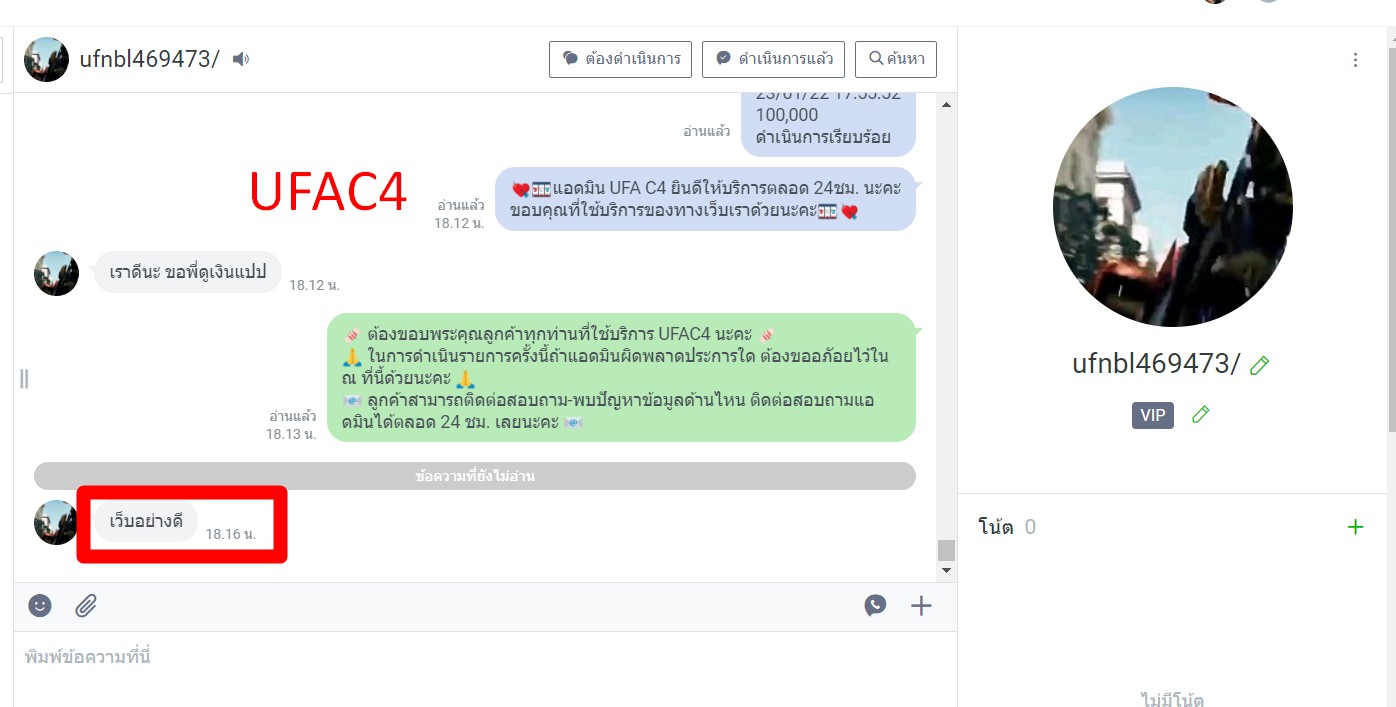Add a new note with green plus
The width and height of the screenshot is (1396, 707).
[1355, 527]
